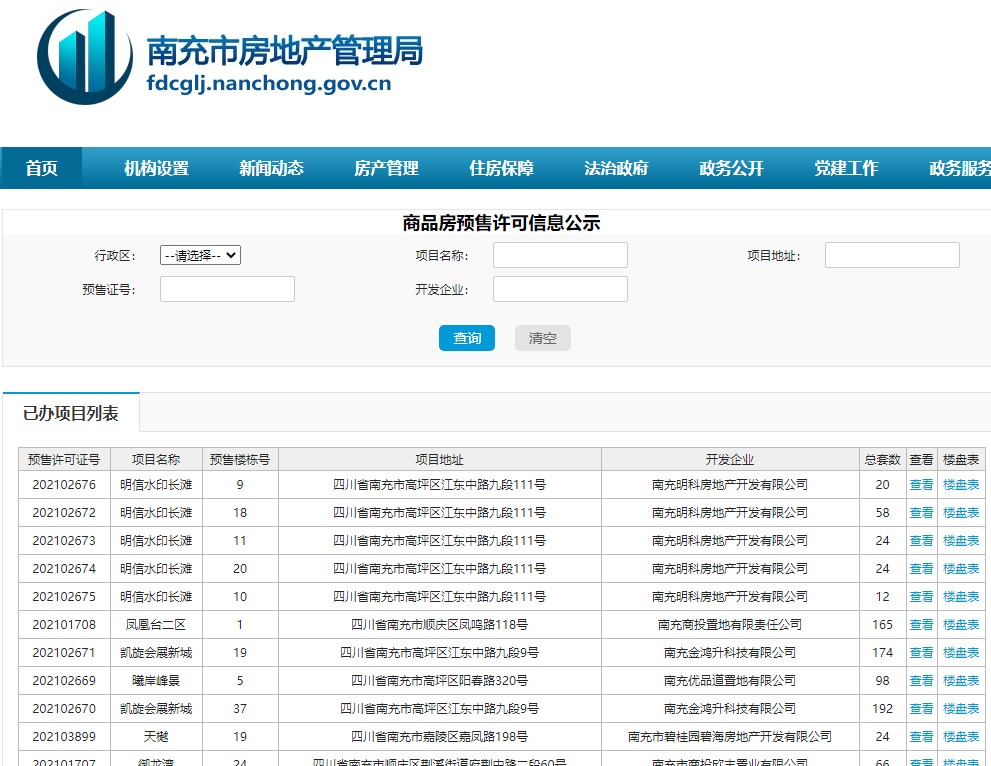
Task: Focus the 项目地址 input field
Action: 892,255
